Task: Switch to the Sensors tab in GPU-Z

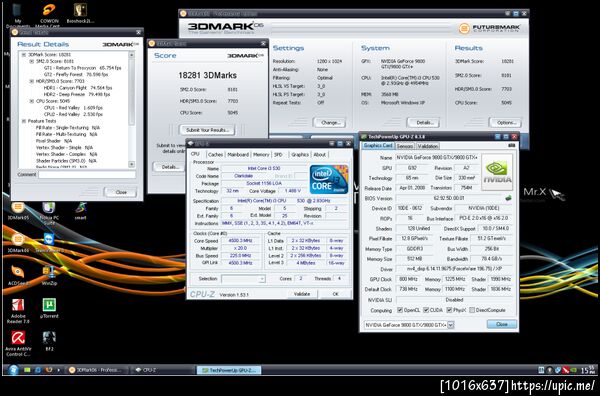Action: [x=405, y=146]
